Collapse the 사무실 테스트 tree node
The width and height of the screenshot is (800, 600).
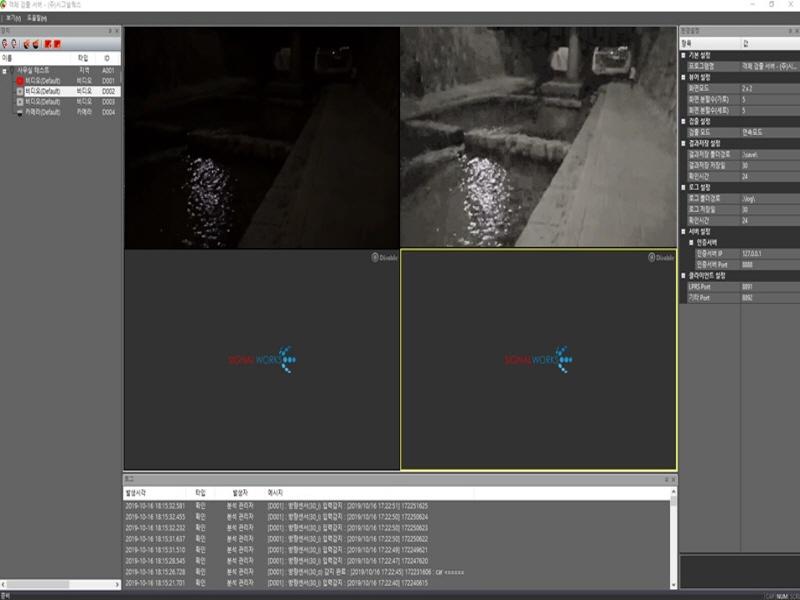[x=4, y=71]
